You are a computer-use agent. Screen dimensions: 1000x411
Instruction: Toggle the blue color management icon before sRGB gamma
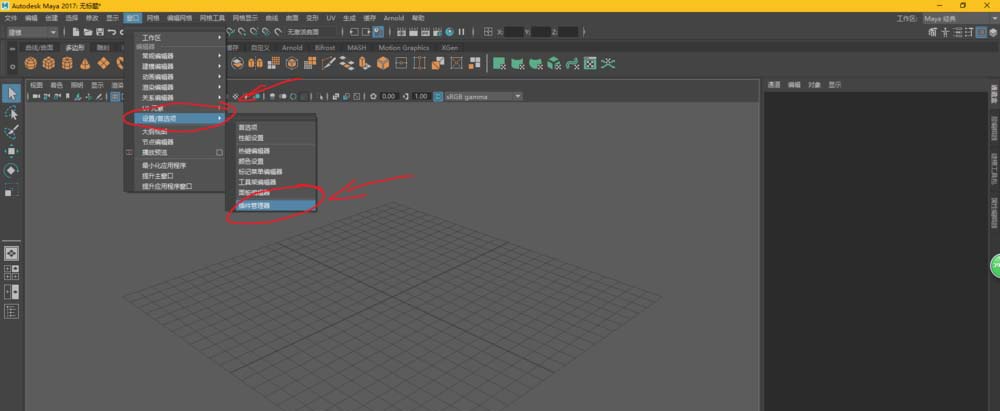tap(438, 96)
